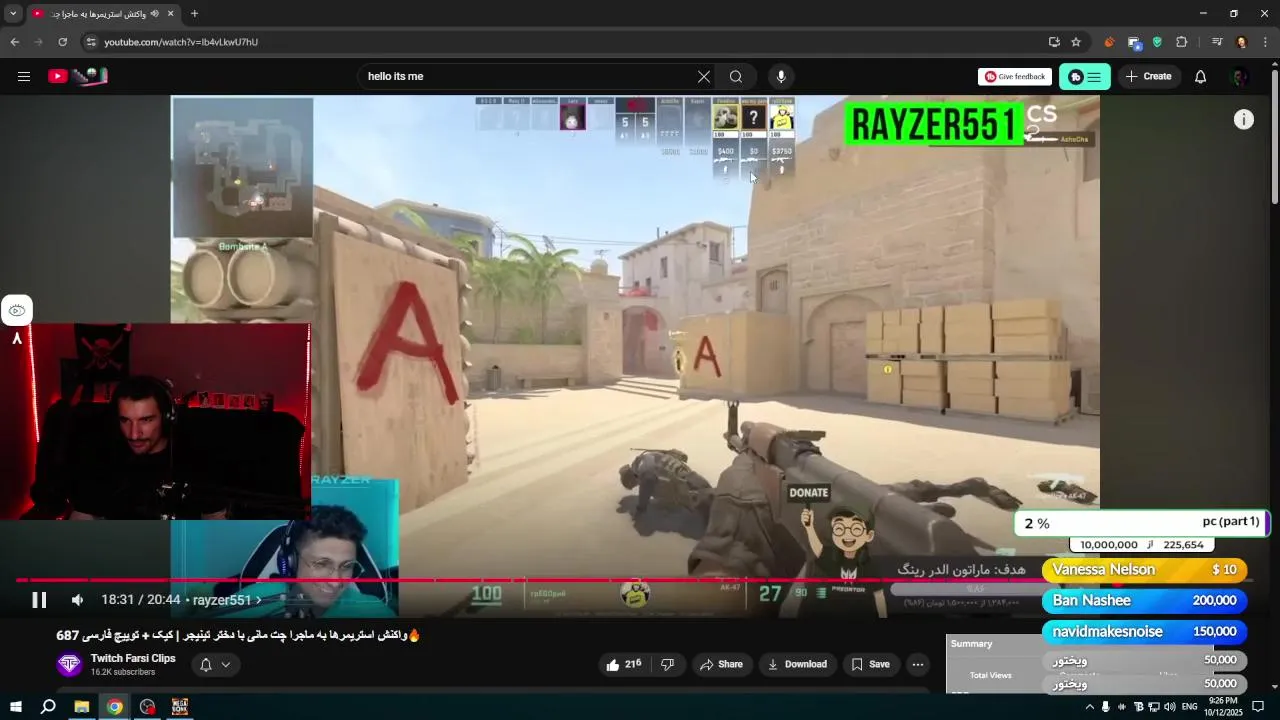Image resolution: width=1280 pixels, height=720 pixels.
Task: Install app icon in address bar
Action: [1054, 42]
